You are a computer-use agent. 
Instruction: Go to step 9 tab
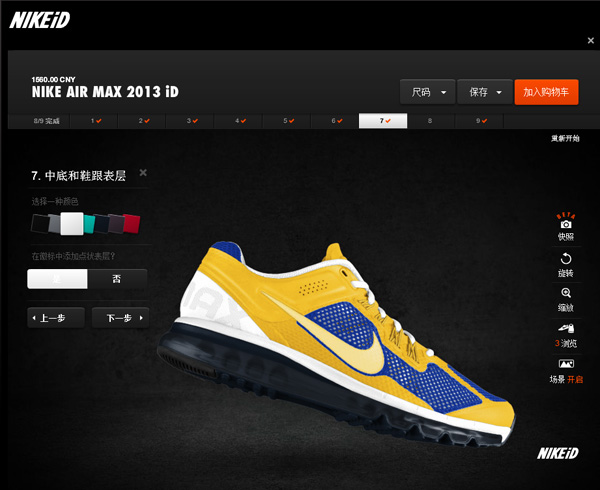point(479,121)
